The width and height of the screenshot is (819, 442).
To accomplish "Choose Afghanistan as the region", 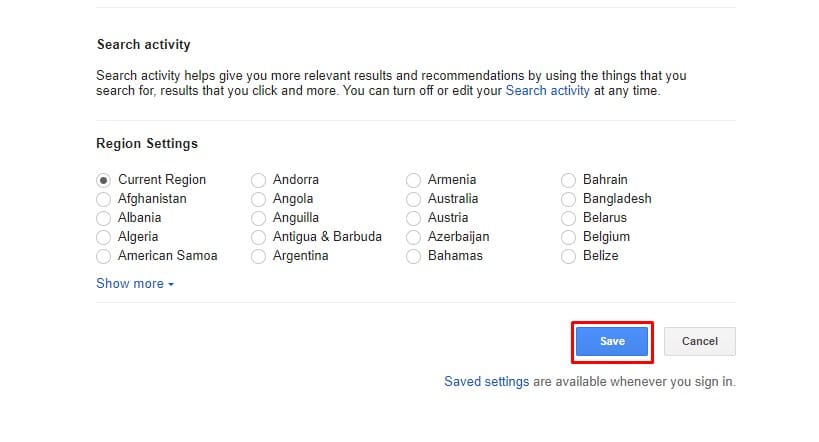I will coord(104,199).
